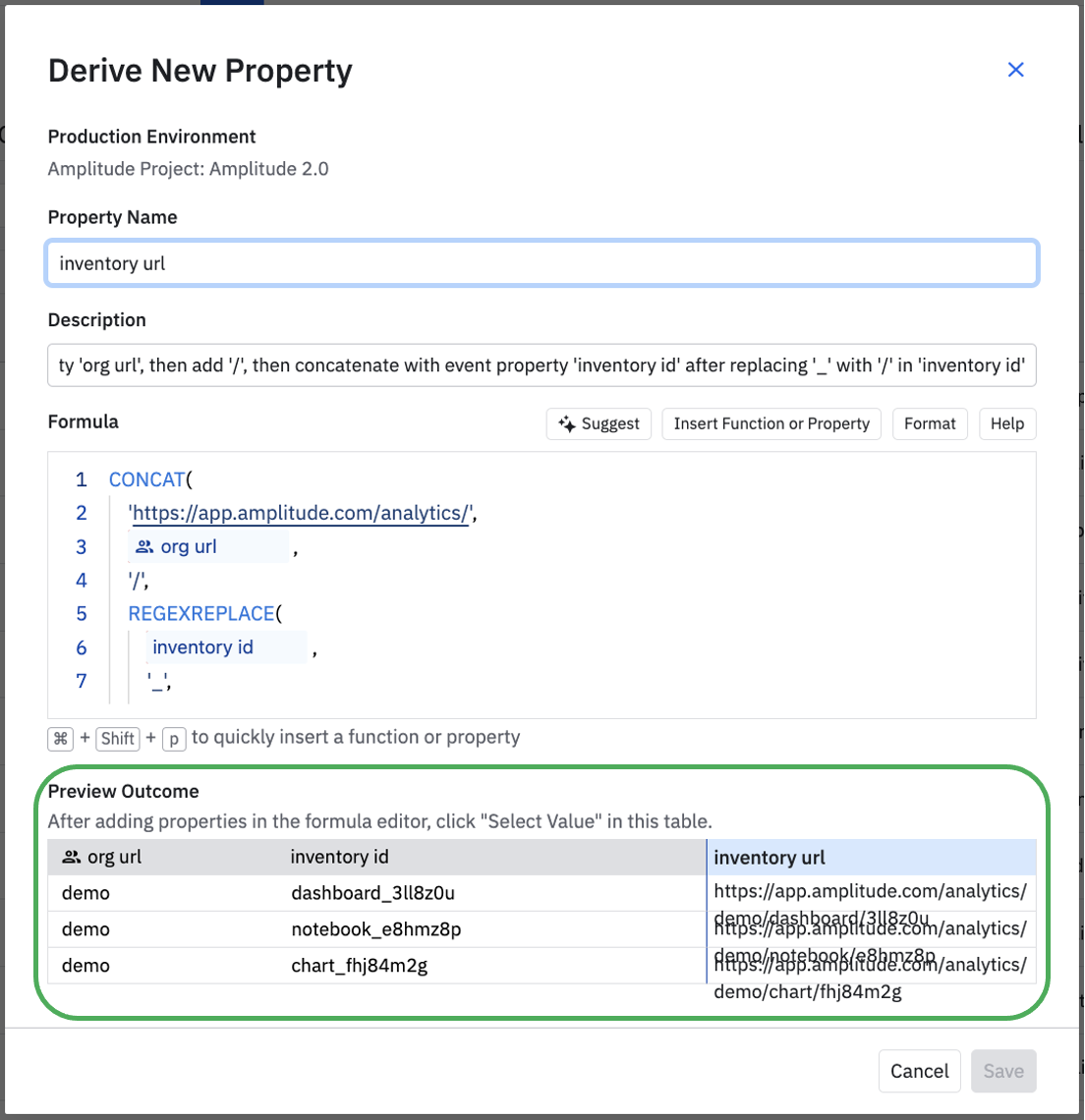Open the formula Help button
This screenshot has height=1120, width=1085.
tap(1007, 423)
